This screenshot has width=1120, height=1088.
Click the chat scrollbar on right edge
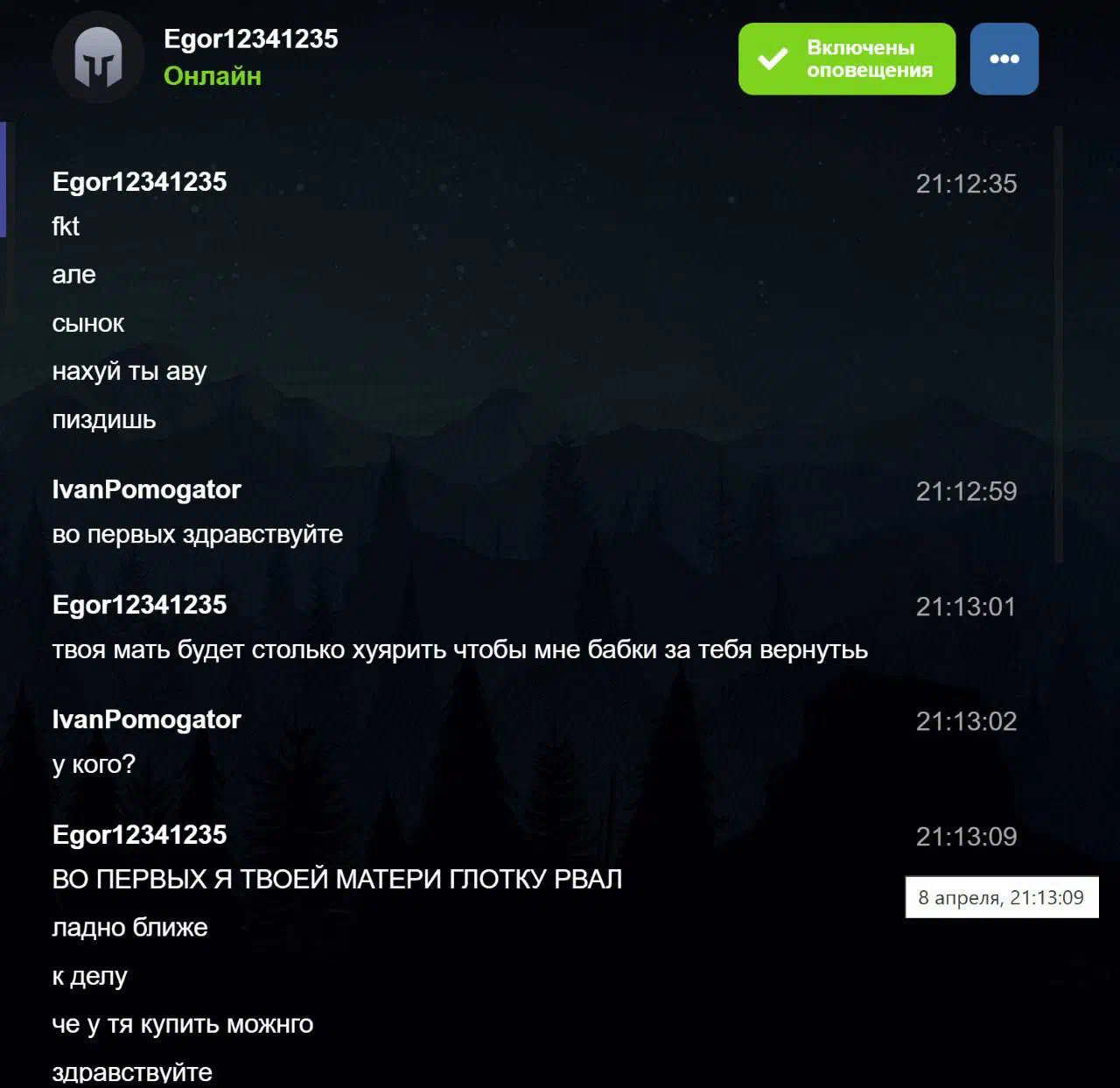click(x=1059, y=345)
